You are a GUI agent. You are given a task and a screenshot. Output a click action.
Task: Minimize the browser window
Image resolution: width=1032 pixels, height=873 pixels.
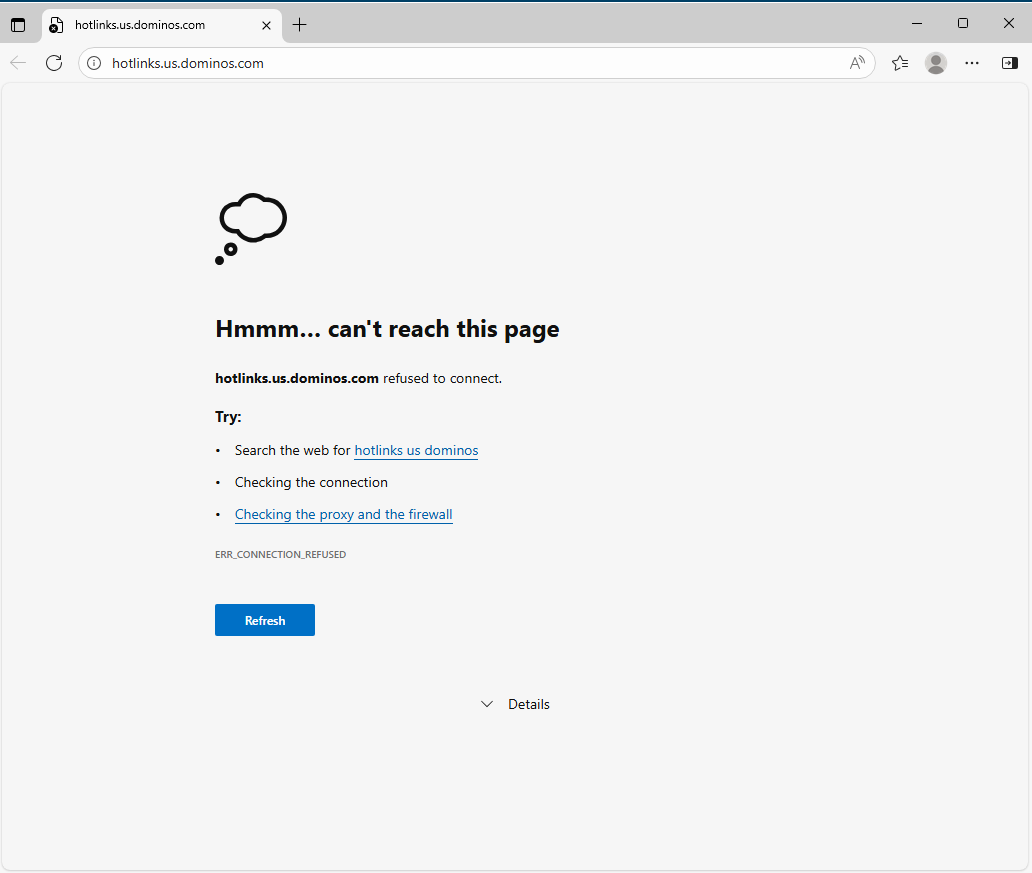tap(917, 23)
